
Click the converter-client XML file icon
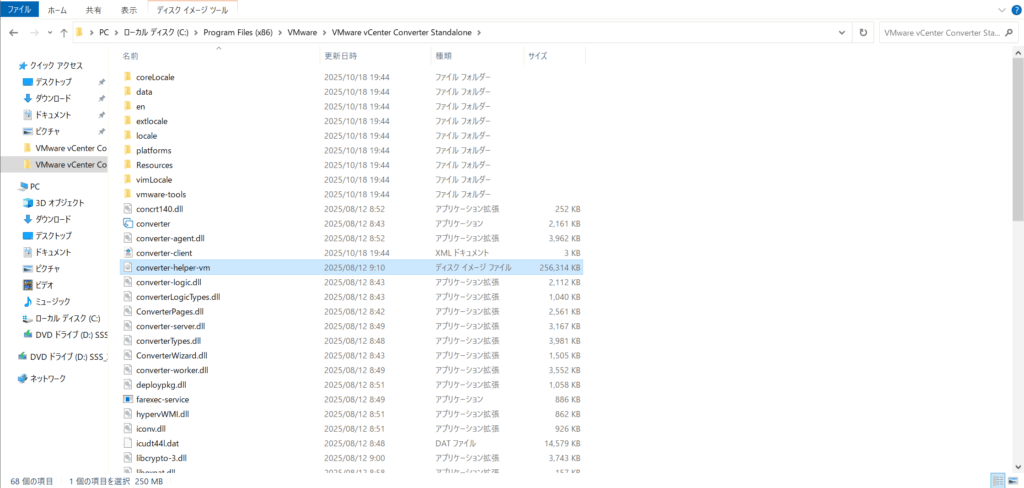[127, 253]
